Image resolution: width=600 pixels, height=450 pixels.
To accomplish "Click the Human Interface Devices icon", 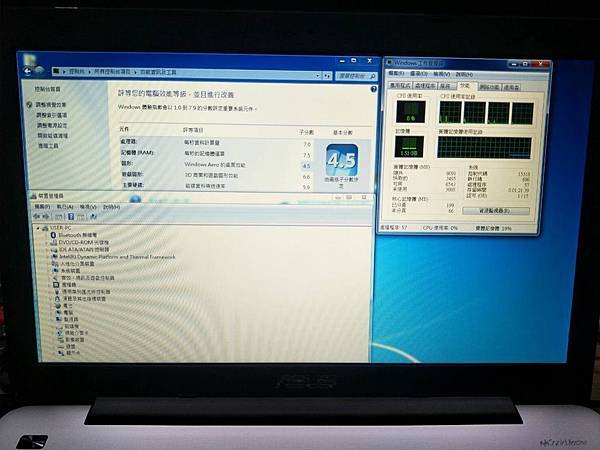I will pyautogui.click(x=55, y=264).
